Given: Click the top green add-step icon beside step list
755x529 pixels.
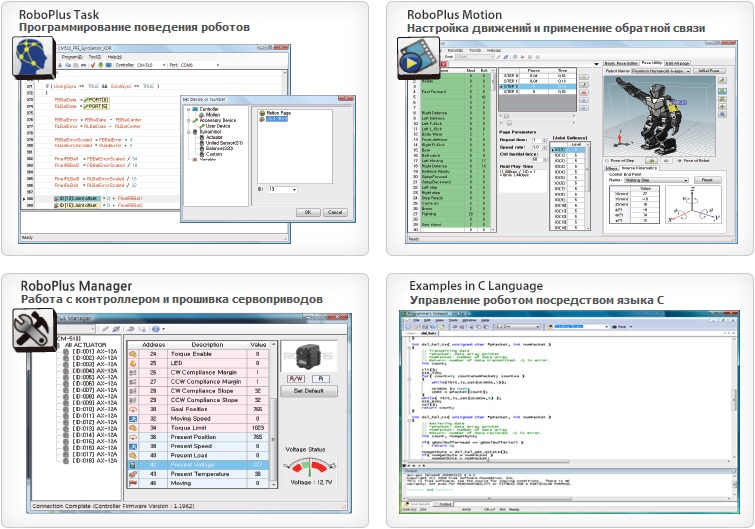Looking at the screenshot, I should [x=584, y=77].
